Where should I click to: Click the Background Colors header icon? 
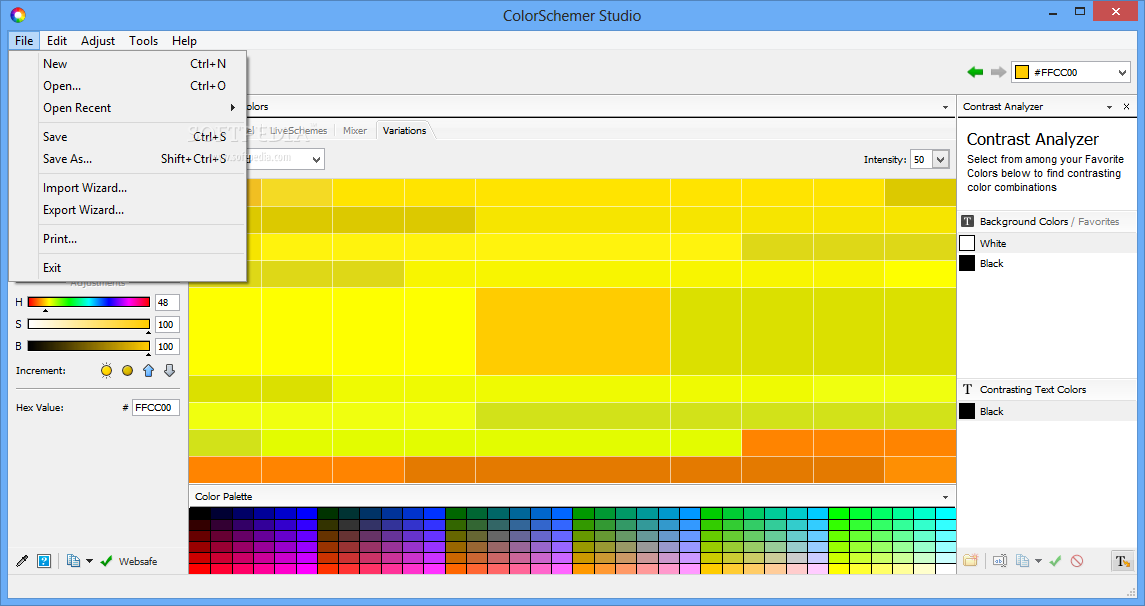coord(968,221)
